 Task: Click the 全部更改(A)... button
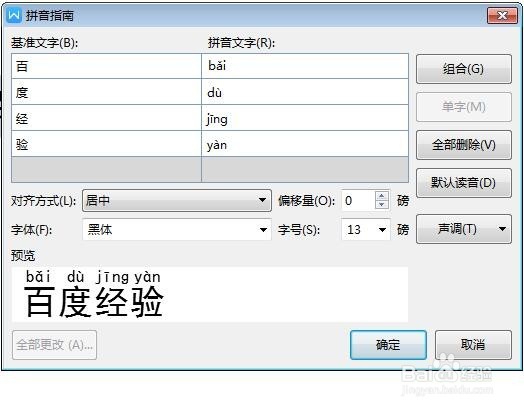point(54,345)
